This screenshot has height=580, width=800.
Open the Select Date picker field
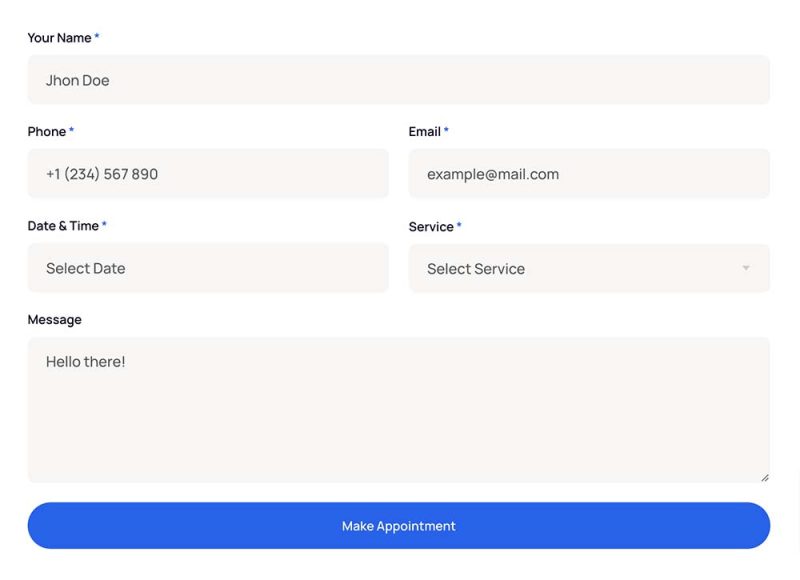(x=207, y=268)
